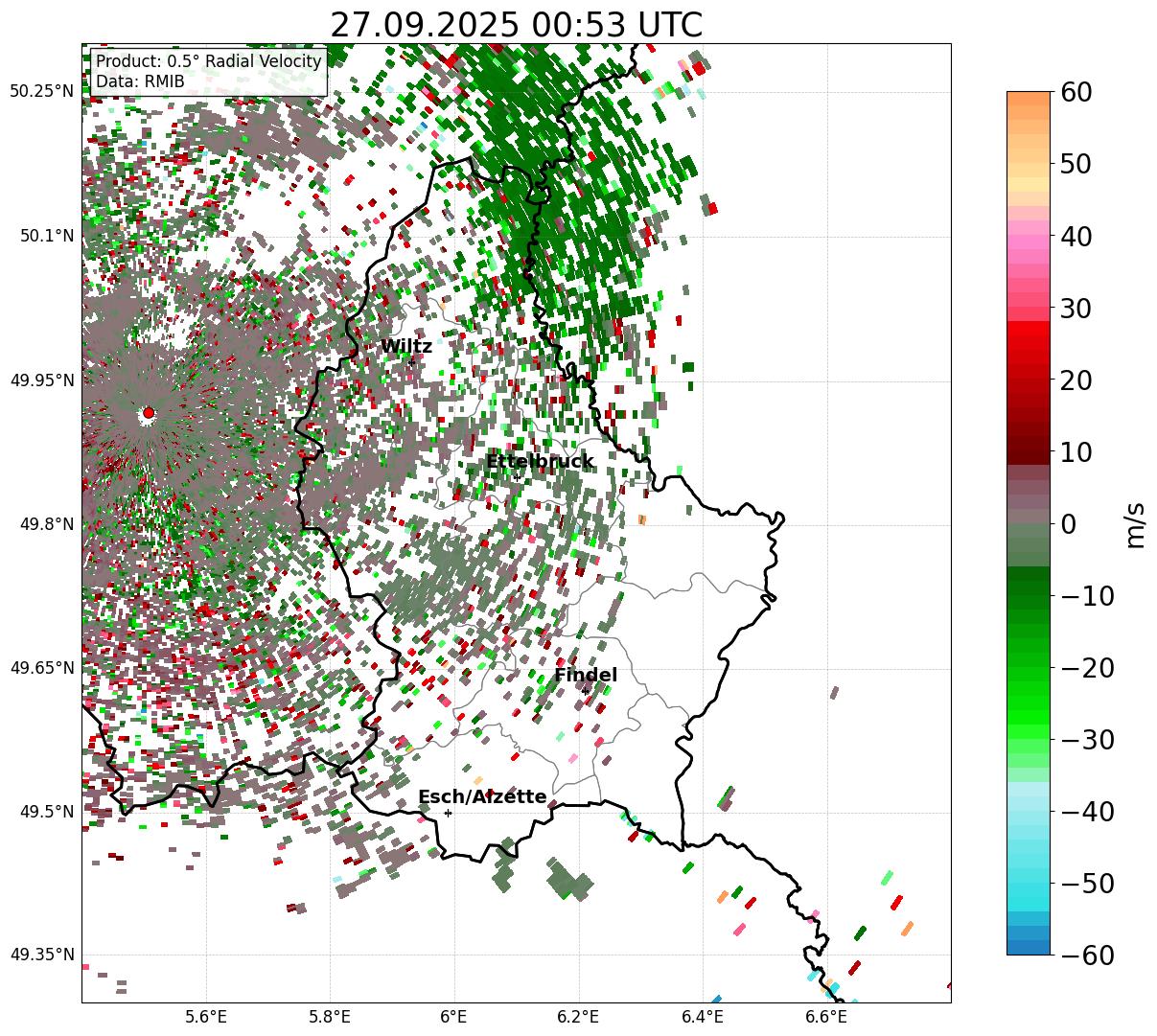The image size is (1157, 1036).
Task: Click the plot title date and time
Action: pyautogui.click(x=516, y=25)
